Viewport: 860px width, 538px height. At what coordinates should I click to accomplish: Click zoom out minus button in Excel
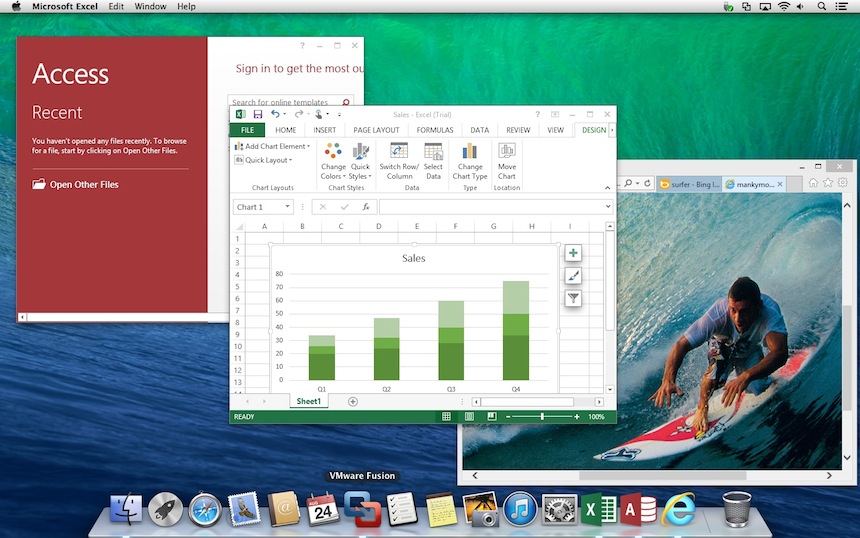(x=508, y=417)
